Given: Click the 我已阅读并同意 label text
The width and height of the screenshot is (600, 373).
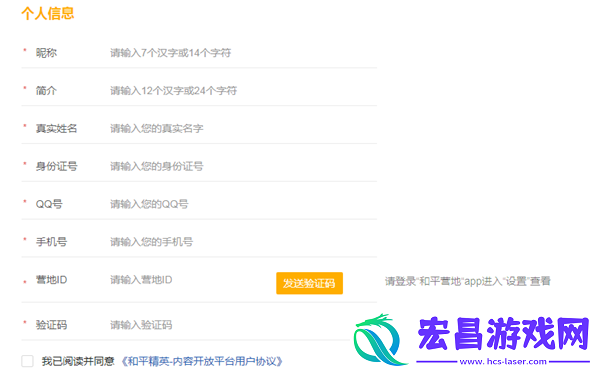Looking at the screenshot, I should 78,361.
